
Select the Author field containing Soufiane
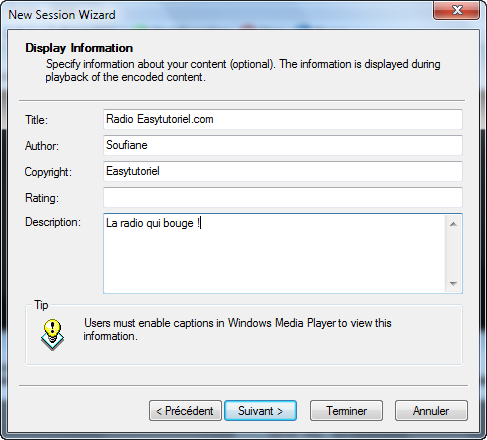pyautogui.click(x=283, y=145)
